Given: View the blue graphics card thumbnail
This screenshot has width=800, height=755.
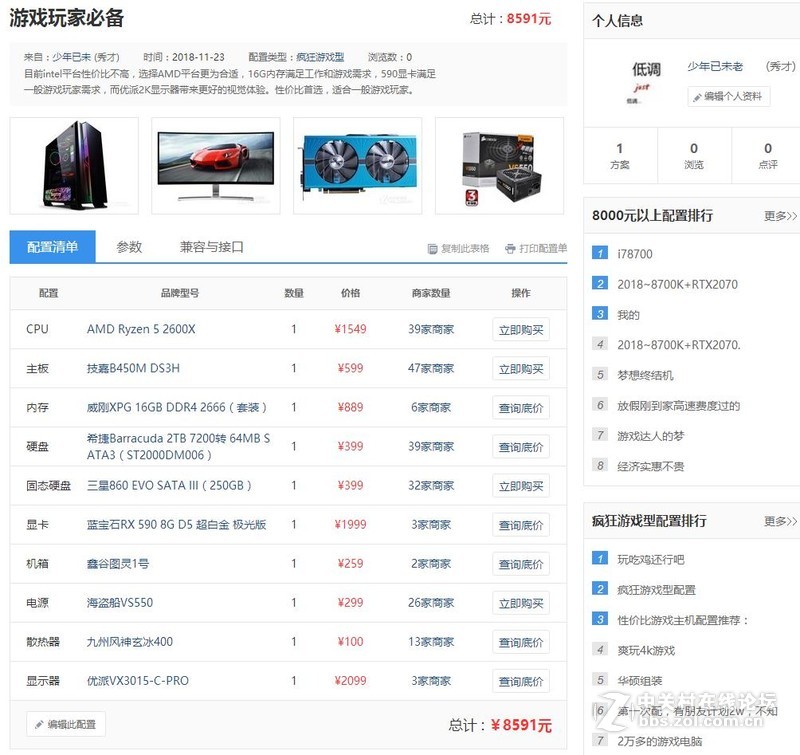Looking at the screenshot, I should [358, 165].
